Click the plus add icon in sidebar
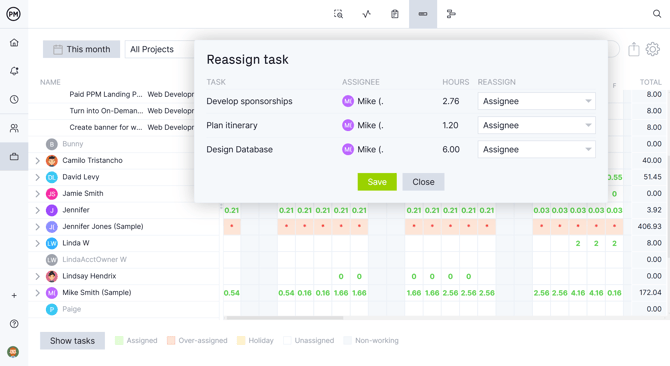This screenshot has width=670, height=366. (x=14, y=296)
